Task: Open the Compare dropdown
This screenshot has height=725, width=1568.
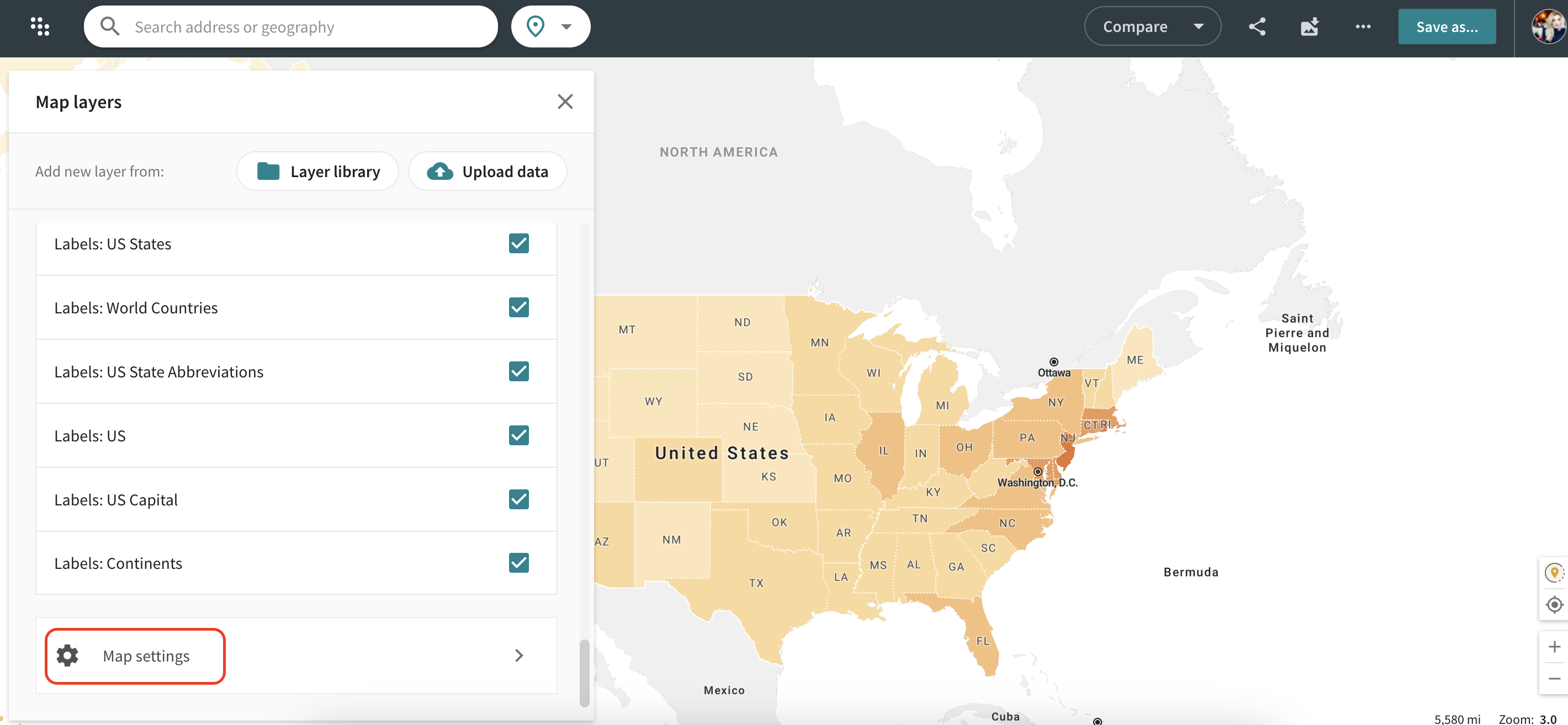Action: point(1152,27)
